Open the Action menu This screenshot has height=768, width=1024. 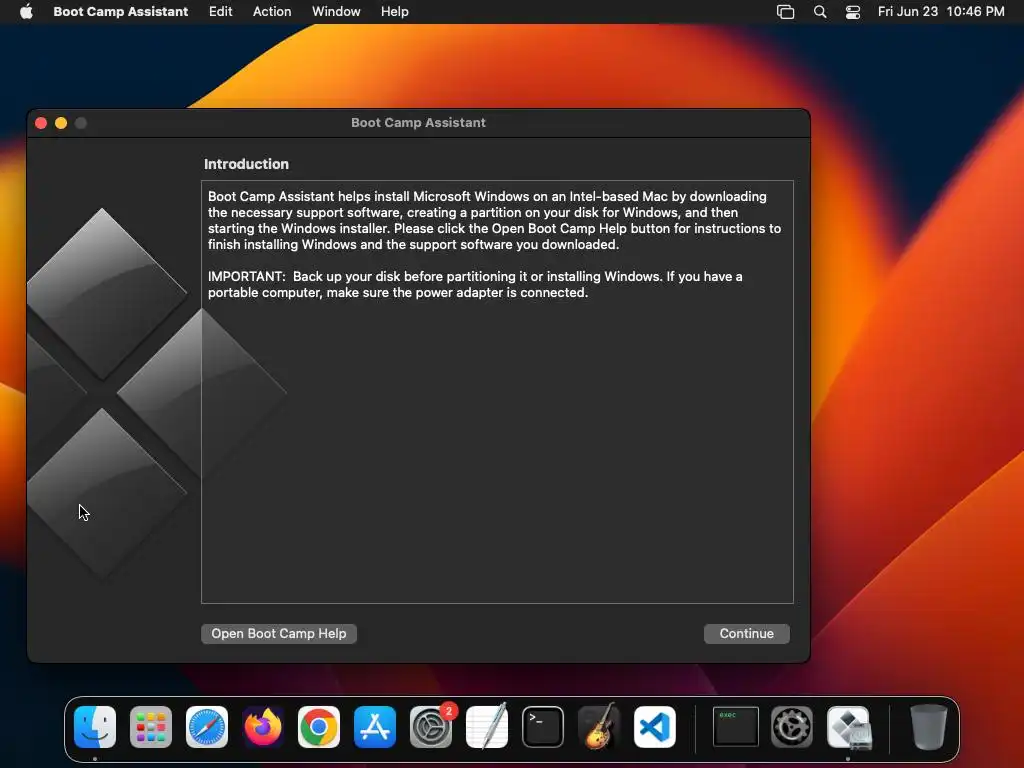(272, 12)
